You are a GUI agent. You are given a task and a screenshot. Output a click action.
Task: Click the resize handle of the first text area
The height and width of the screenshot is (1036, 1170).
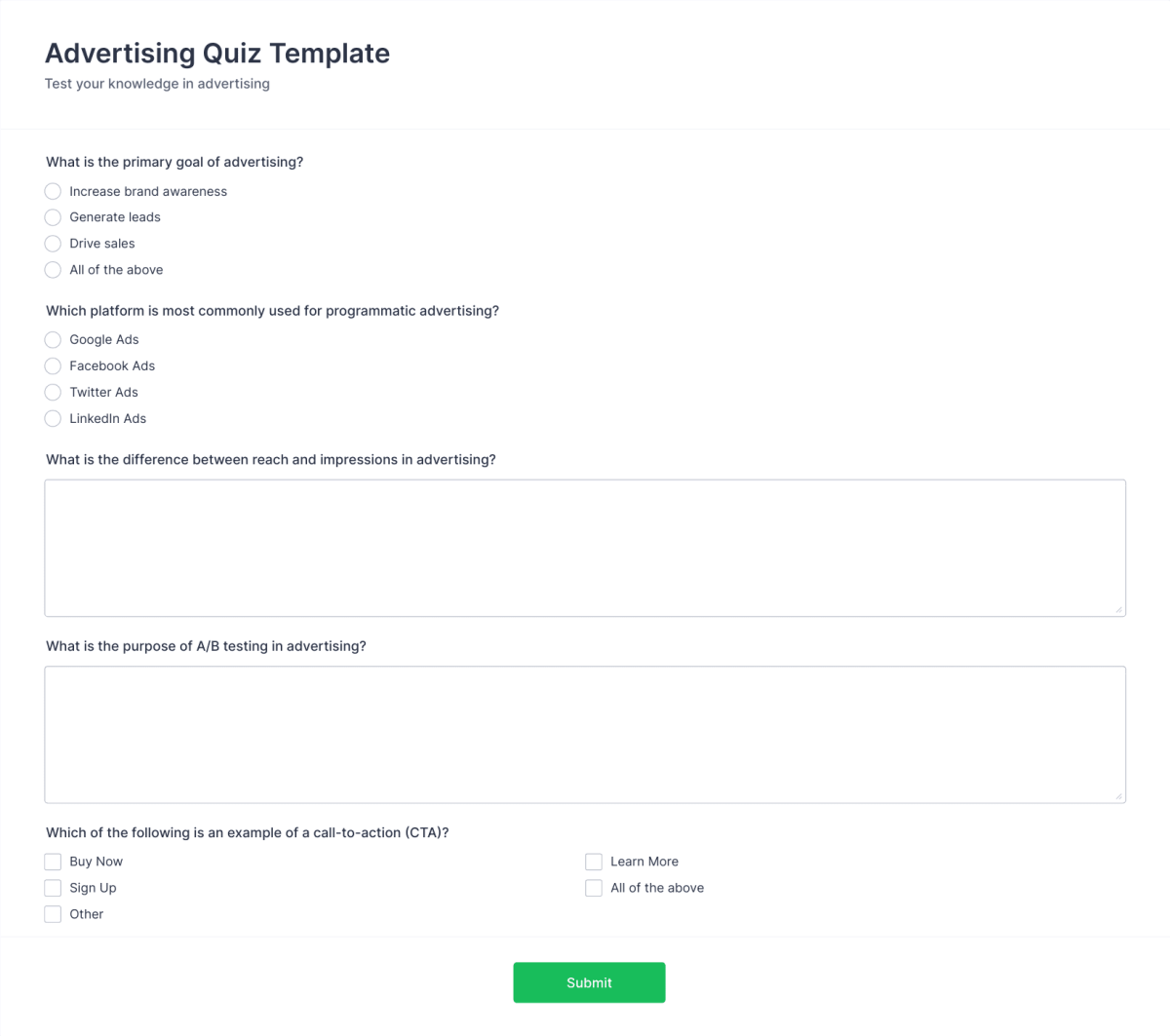click(1118, 610)
